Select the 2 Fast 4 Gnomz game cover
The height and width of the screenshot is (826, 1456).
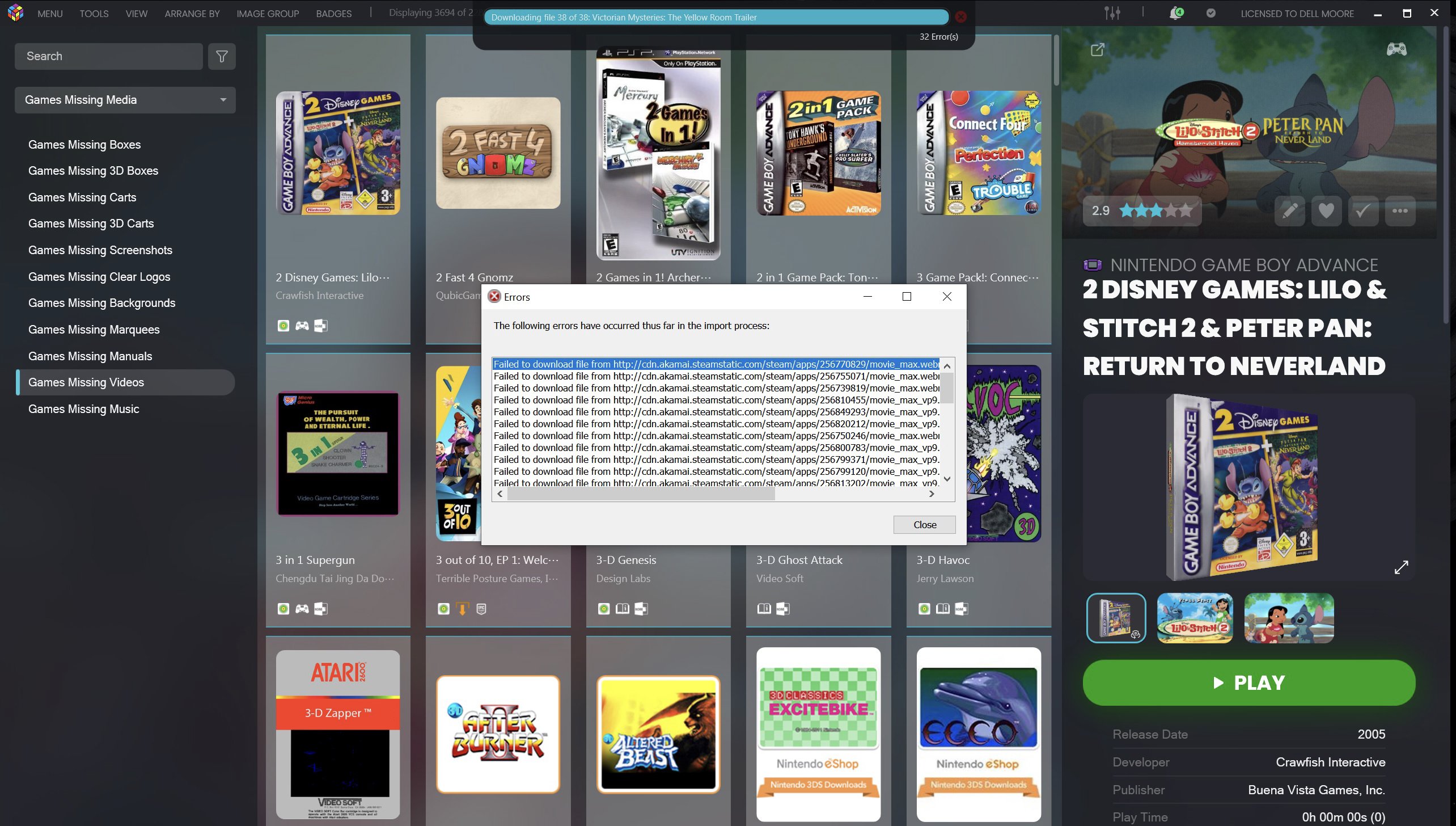pos(498,153)
